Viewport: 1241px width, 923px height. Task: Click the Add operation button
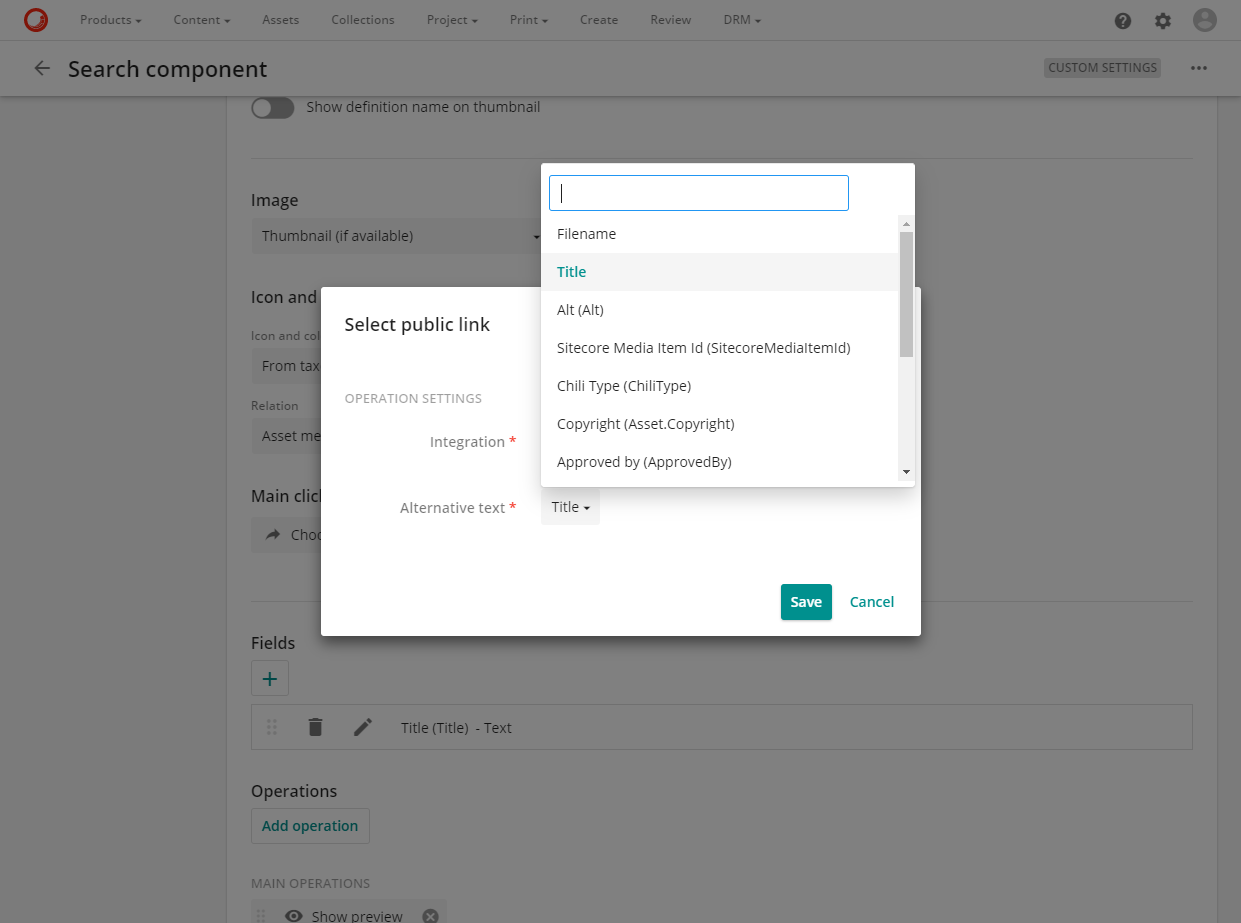(310, 825)
